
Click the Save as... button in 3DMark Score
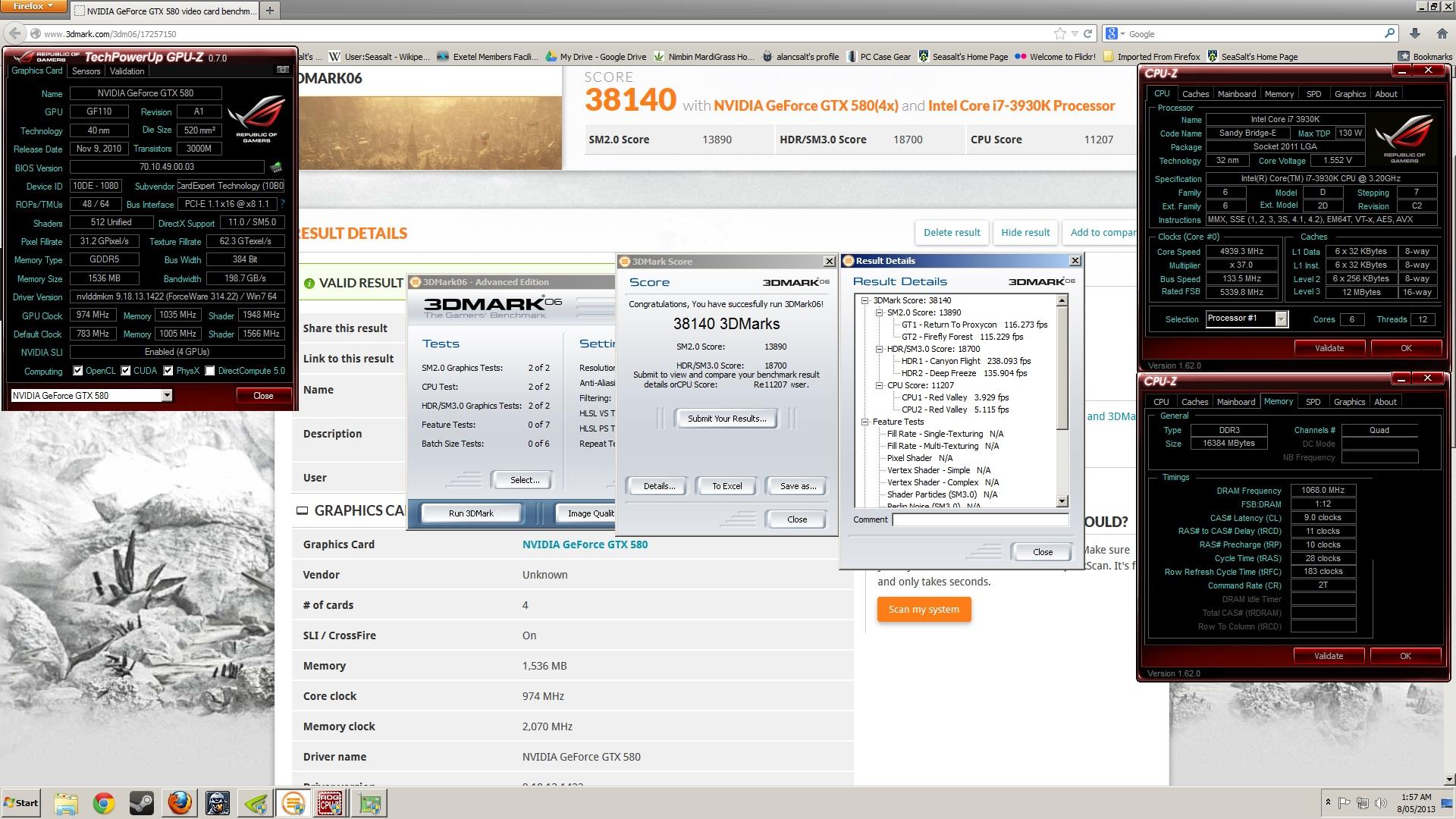pos(798,486)
